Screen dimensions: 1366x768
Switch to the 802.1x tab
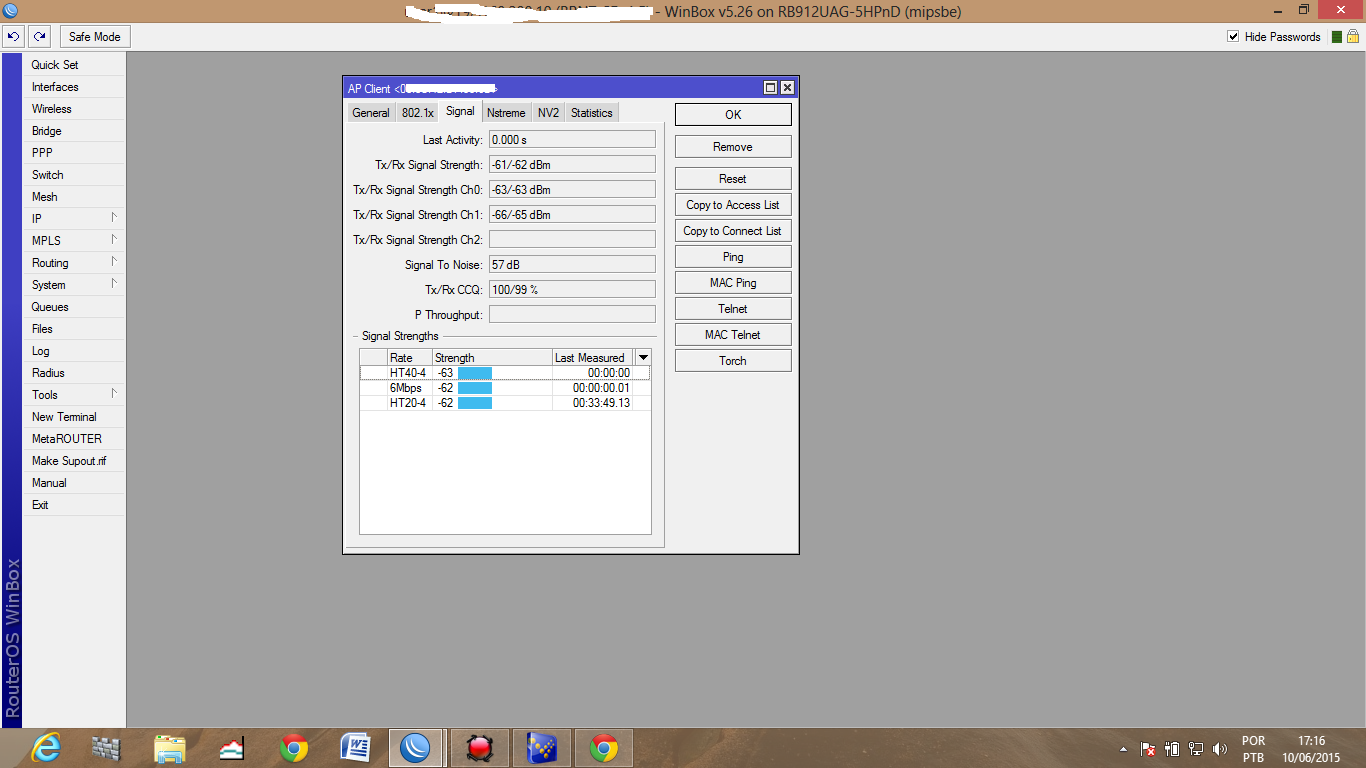(x=418, y=113)
